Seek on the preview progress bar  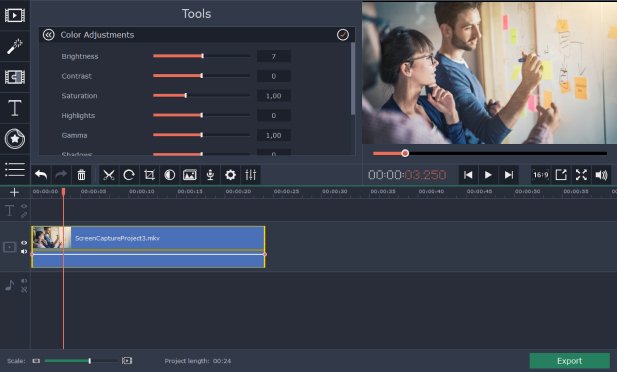490,153
